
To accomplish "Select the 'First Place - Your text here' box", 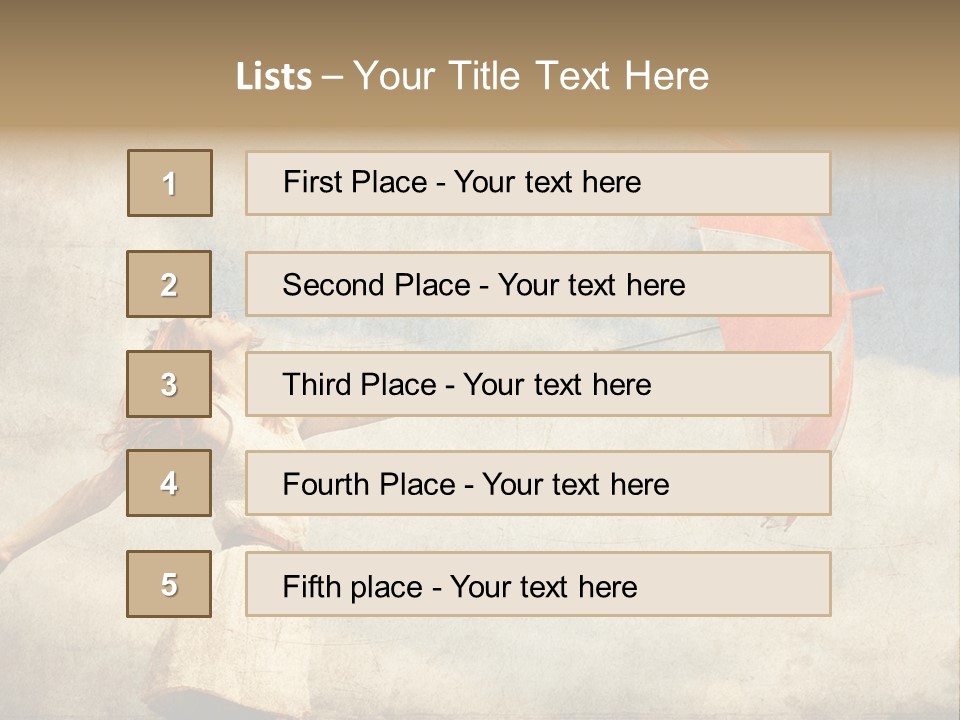I will 538,183.
